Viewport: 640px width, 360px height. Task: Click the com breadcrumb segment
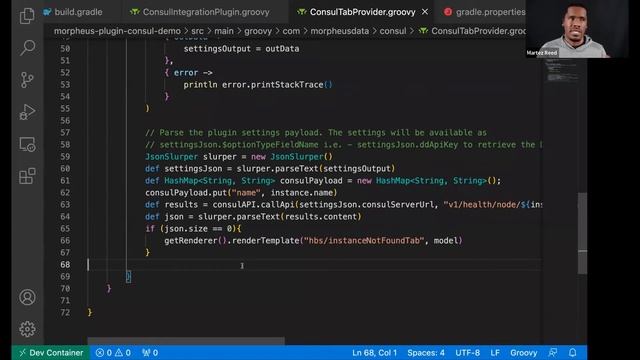(x=291, y=31)
